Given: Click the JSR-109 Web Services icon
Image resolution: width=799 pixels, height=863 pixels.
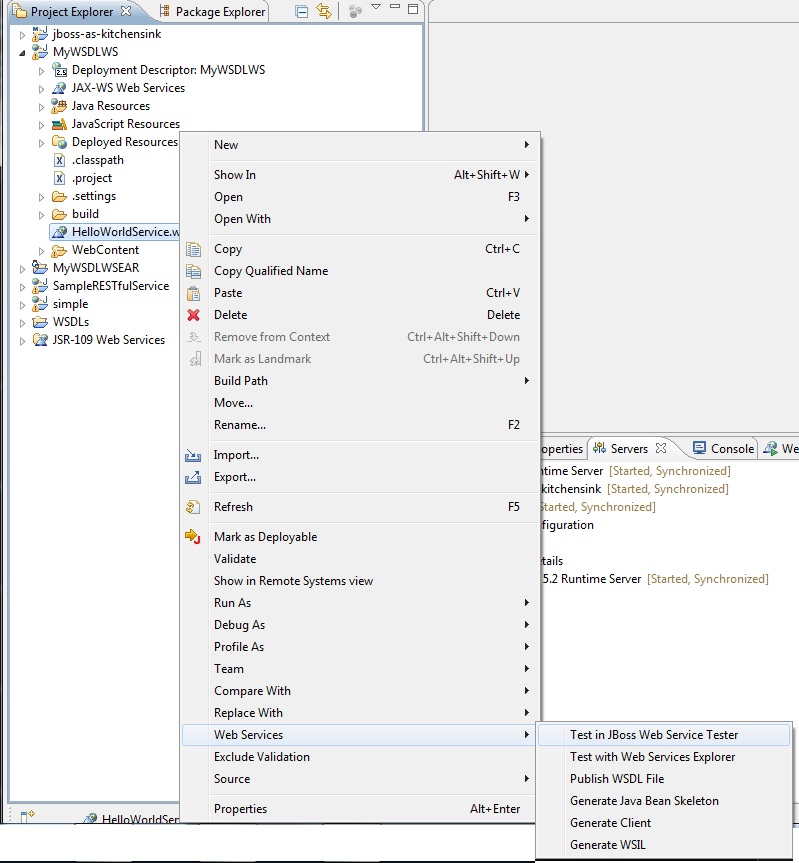Looking at the screenshot, I should [40, 340].
